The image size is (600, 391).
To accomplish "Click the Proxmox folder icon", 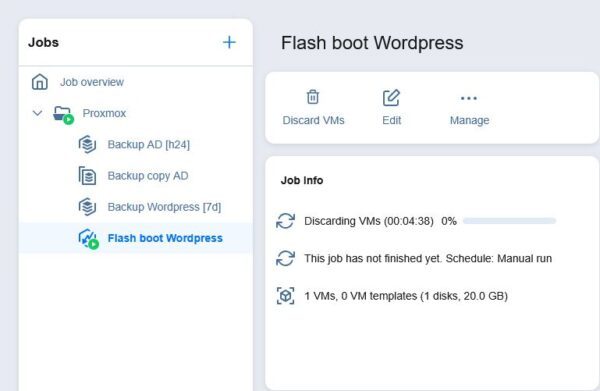I will [x=63, y=114].
